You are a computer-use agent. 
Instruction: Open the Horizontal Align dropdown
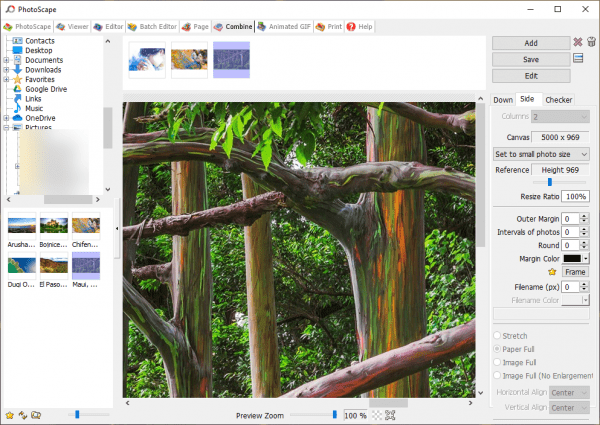tap(569, 392)
